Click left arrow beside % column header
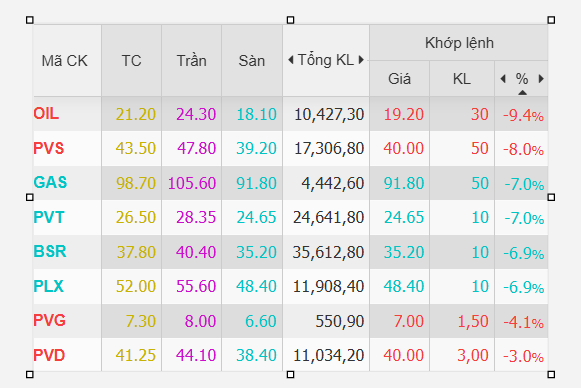Image resolution: width=581 pixels, height=388 pixels. pyautogui.click(x=503, y=79)
